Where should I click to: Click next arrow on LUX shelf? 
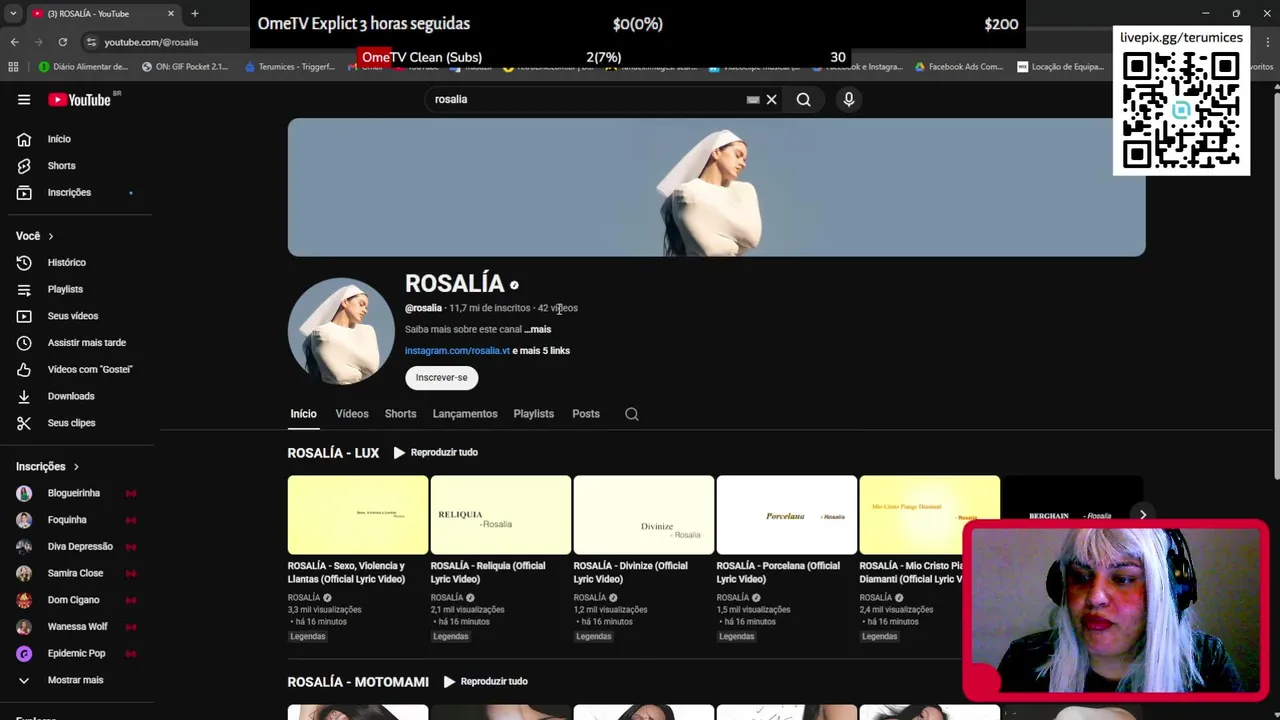point(1143,515)
